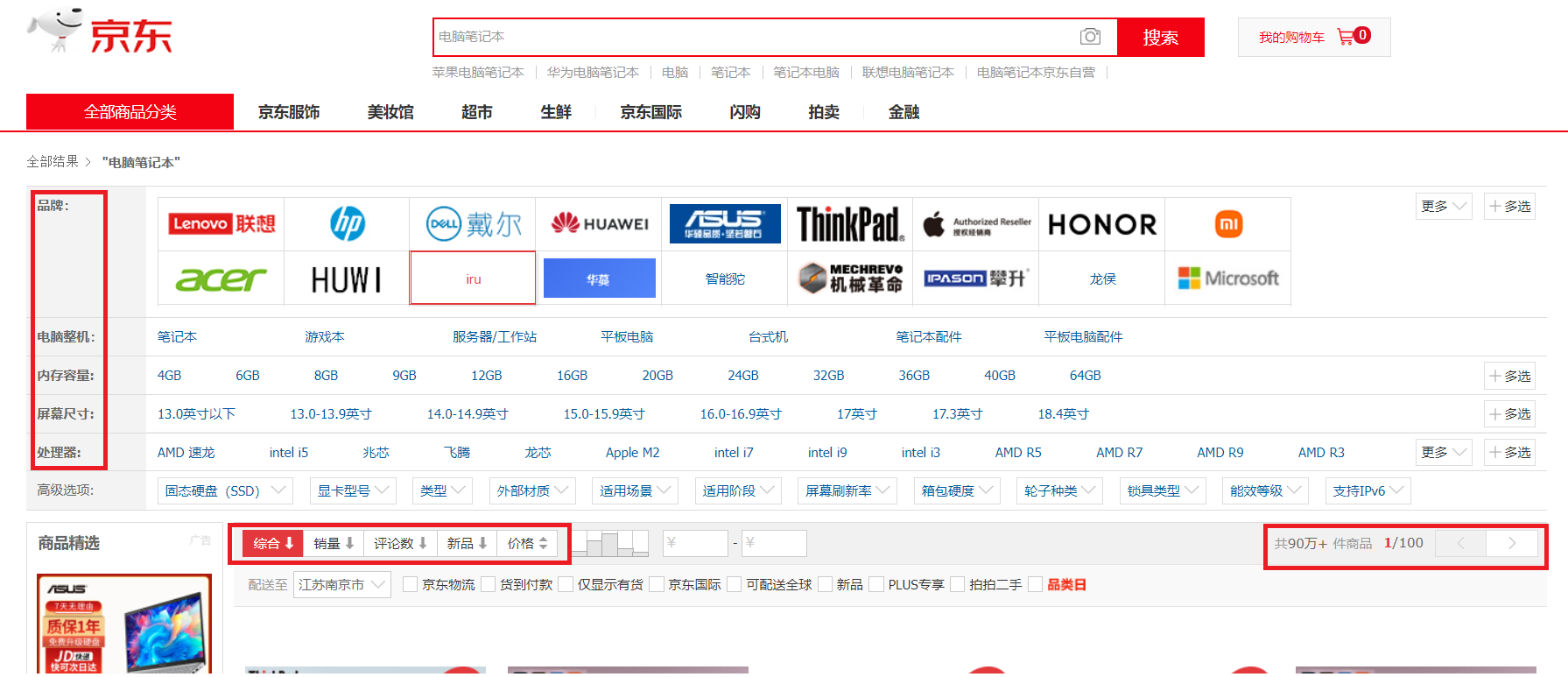The image size is (1568, 677).
Task: Click the red 搜索 button
Action: pos(1160,38)
